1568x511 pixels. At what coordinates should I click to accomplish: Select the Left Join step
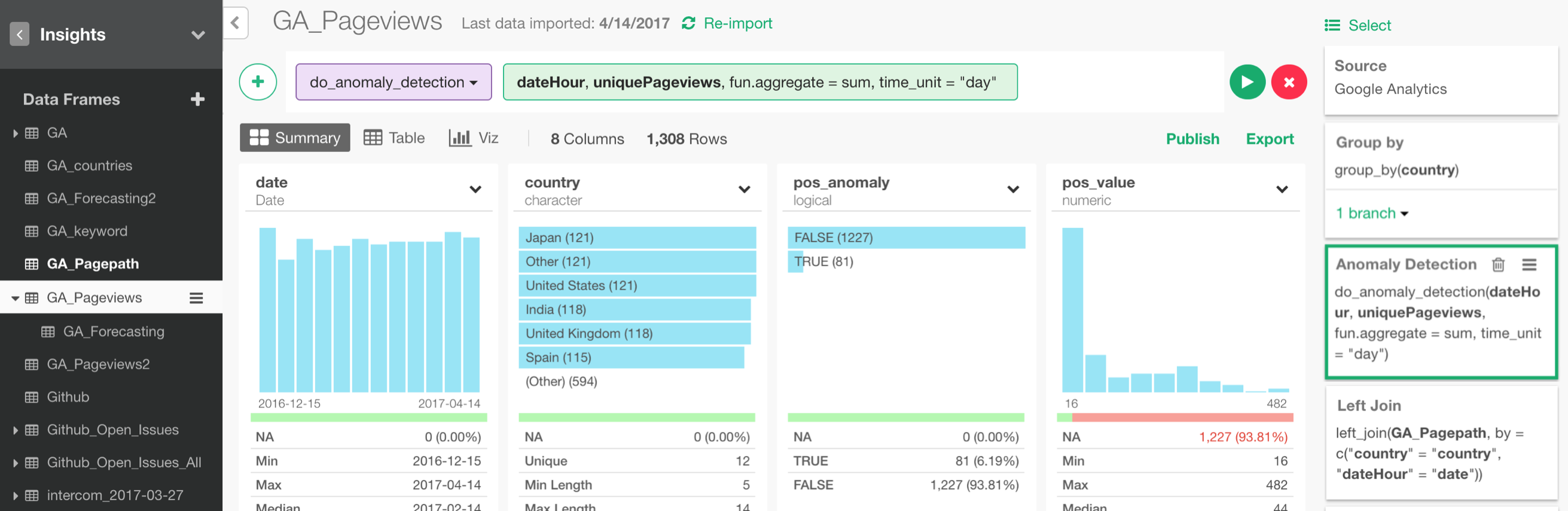click(1441, 443)
